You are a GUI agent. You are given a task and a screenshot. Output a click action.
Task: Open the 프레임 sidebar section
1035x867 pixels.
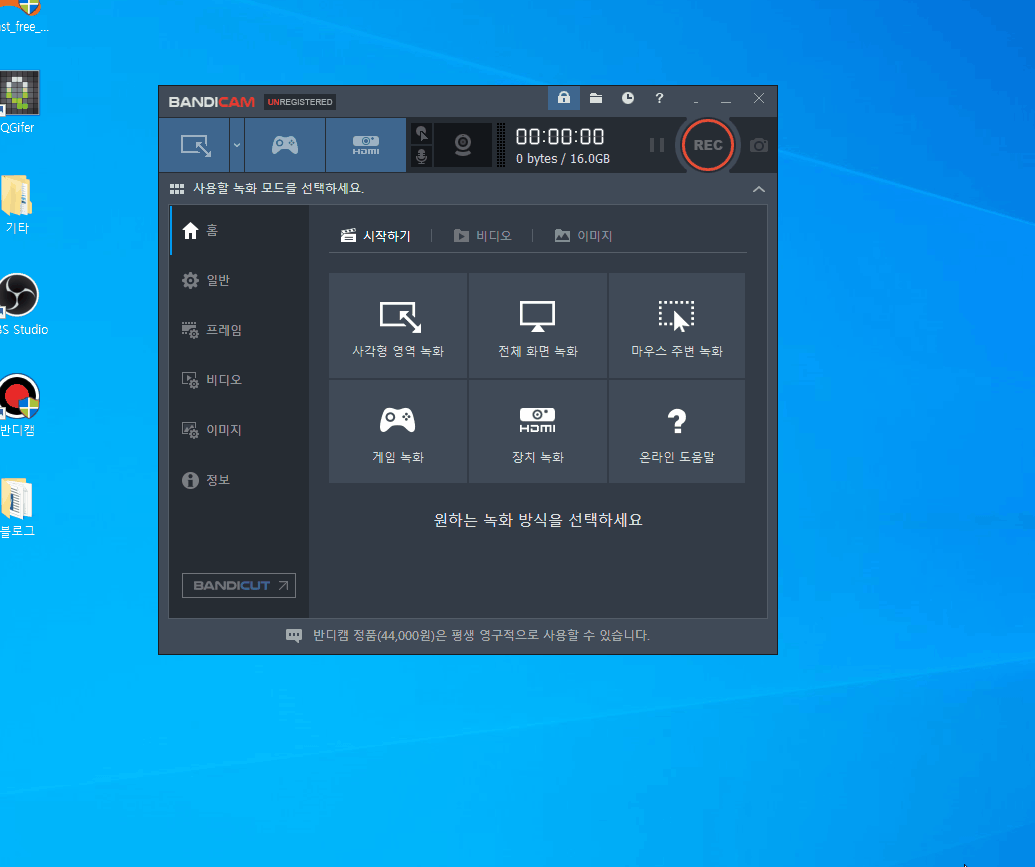click(240, 330)
